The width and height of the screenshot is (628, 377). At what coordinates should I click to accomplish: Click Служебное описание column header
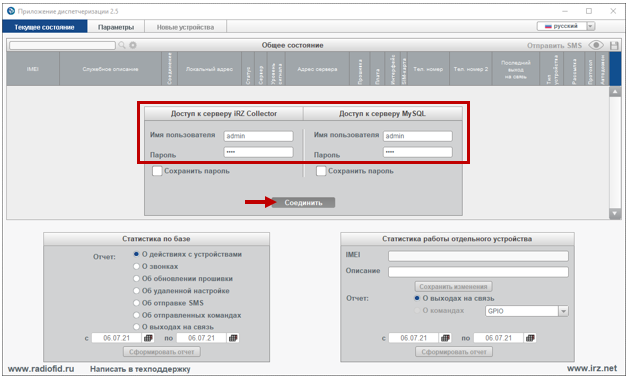click(x=110, y=69)
